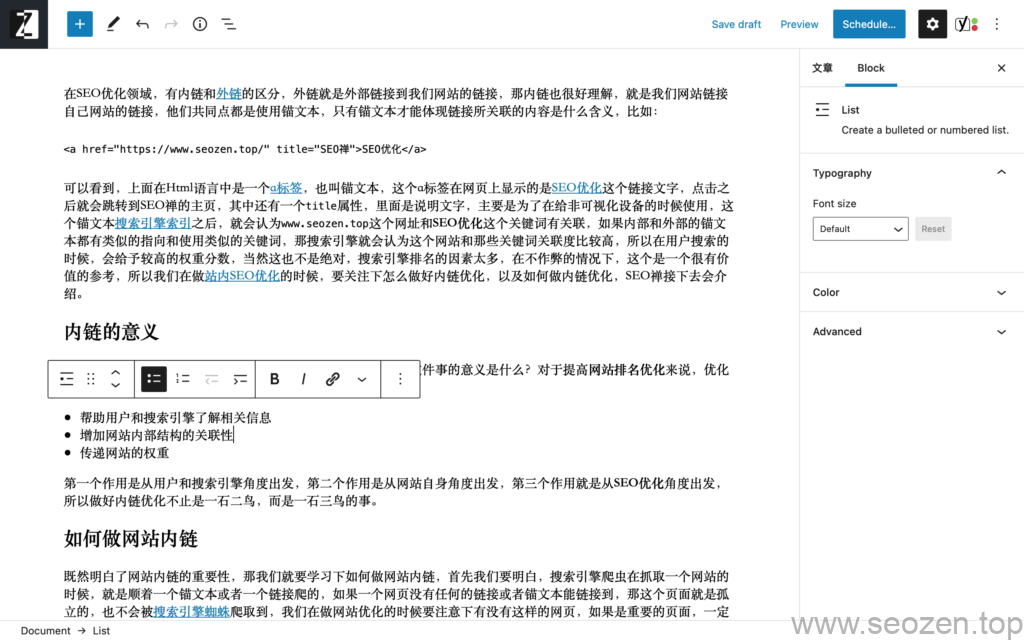1024x640 pixels.
Task: Open the document Outline list view icon
Action: tap(228, 23)
